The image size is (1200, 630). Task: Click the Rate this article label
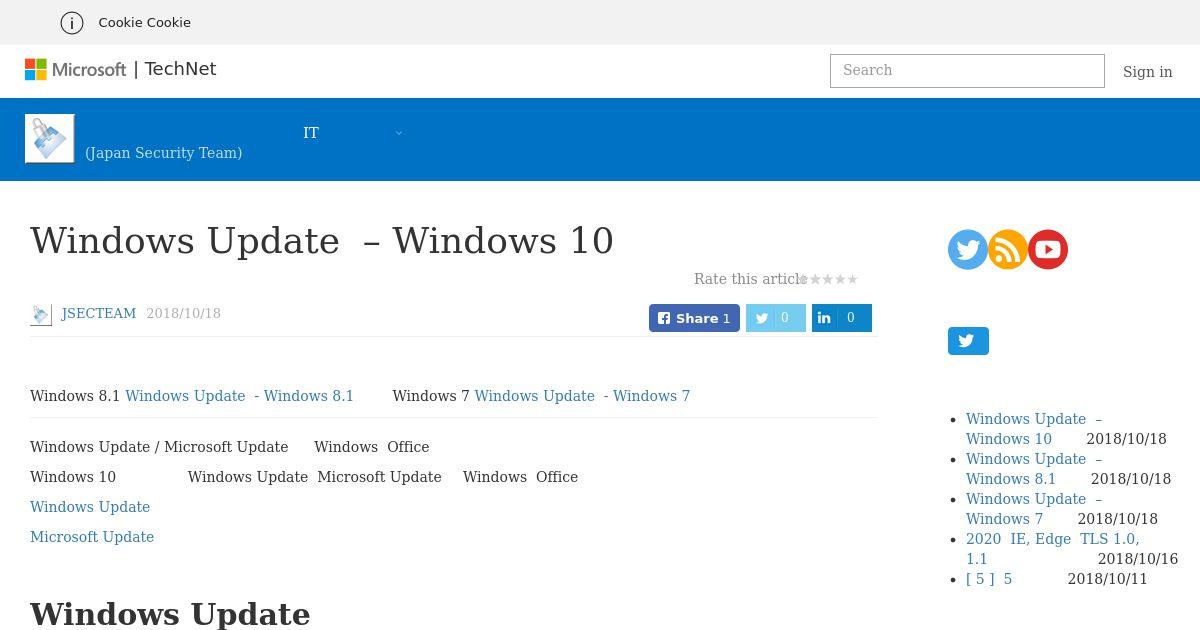[749, 279]
